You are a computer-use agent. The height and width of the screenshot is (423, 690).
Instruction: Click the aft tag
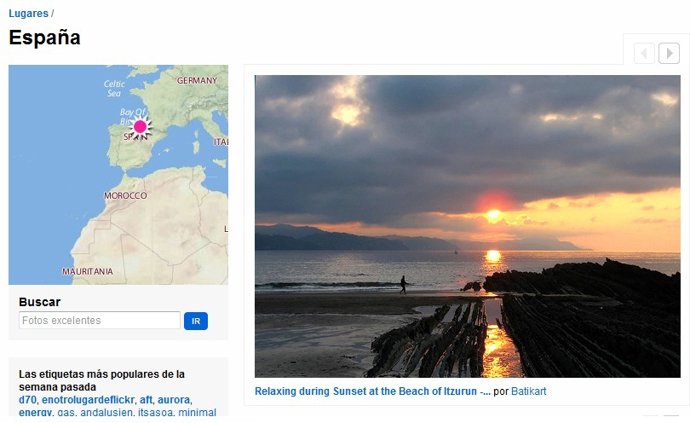[x=146, y=400]
